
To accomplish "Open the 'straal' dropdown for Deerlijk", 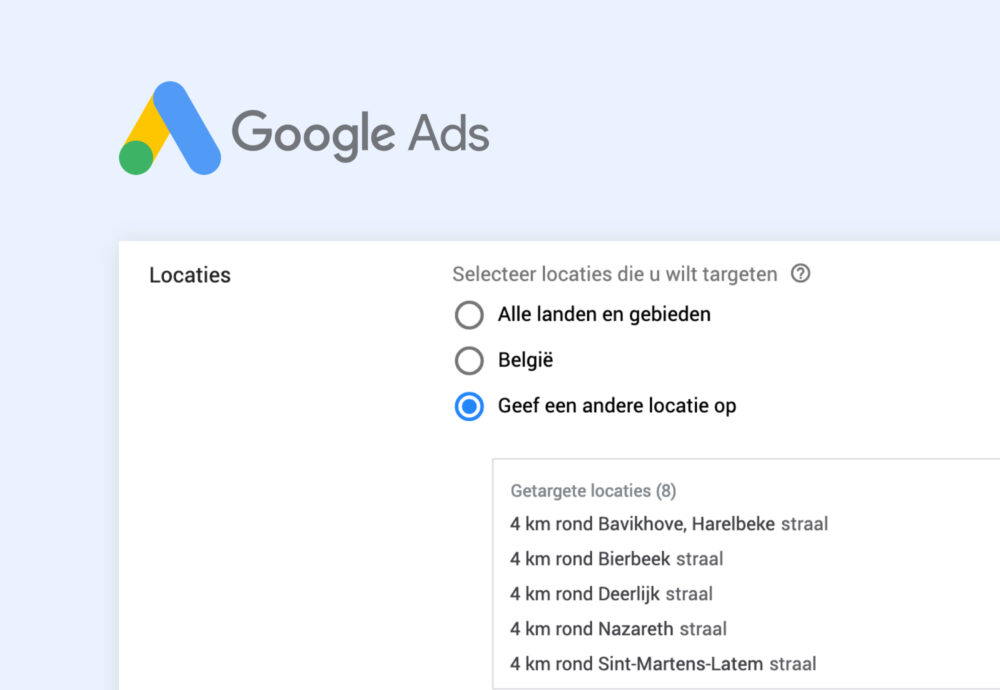I will tap(691, 594).
